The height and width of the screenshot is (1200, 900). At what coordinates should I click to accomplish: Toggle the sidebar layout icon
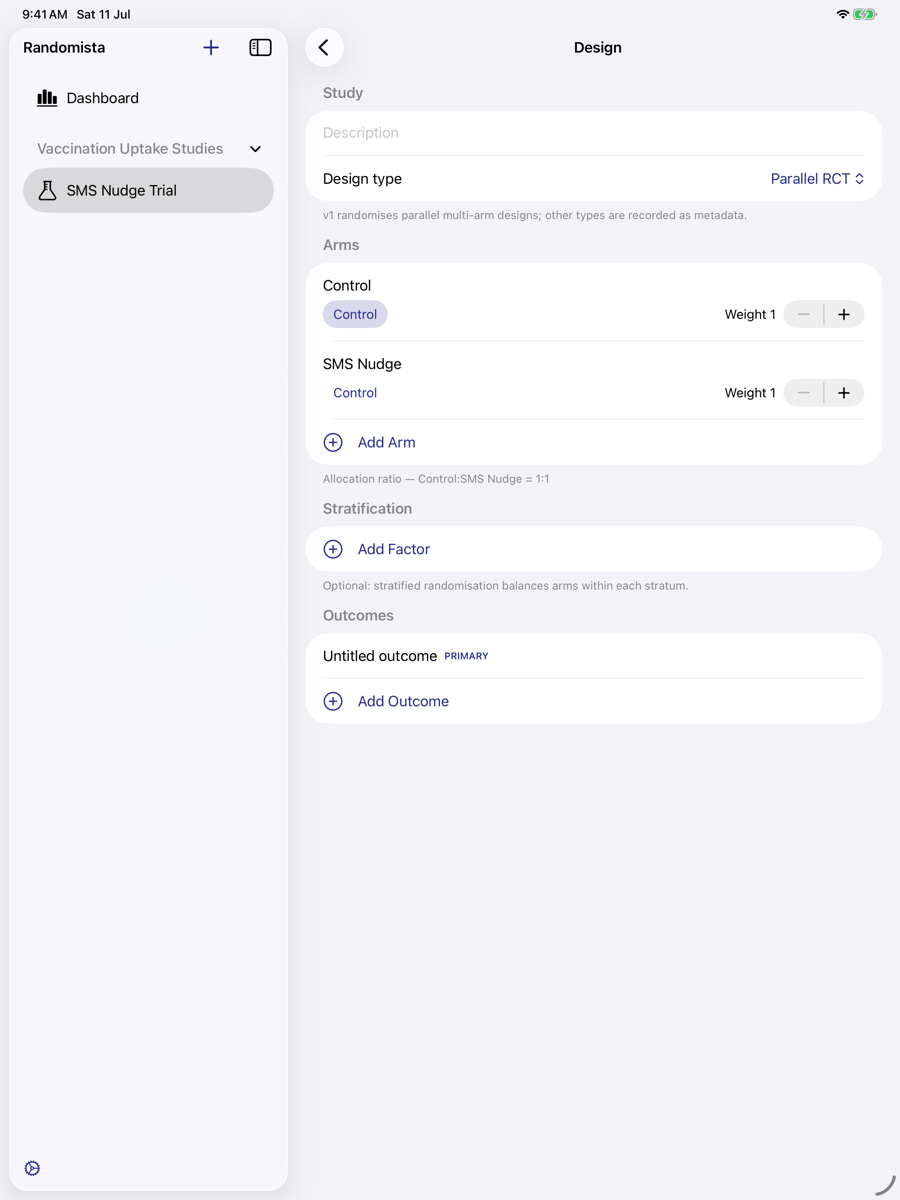coord(260,47)
